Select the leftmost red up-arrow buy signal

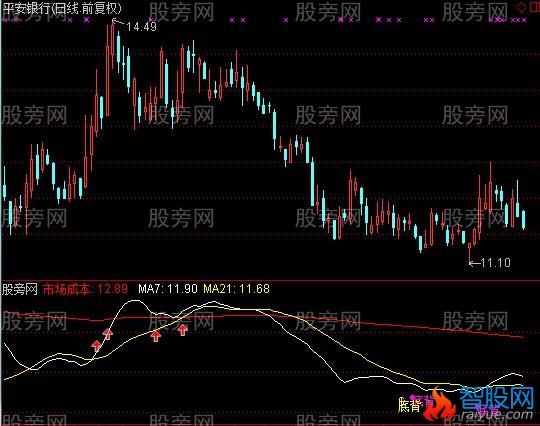96,345
